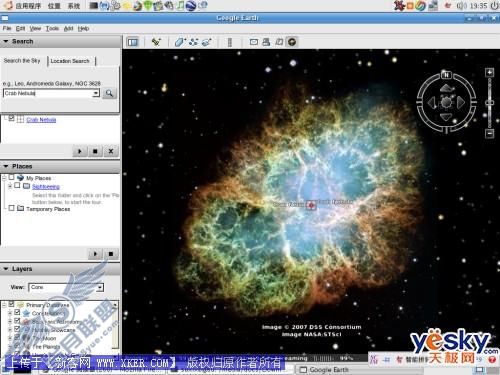
Task: Open the Crab Nebula search result link
Action: pyautogui.click(x=41, y=119)
